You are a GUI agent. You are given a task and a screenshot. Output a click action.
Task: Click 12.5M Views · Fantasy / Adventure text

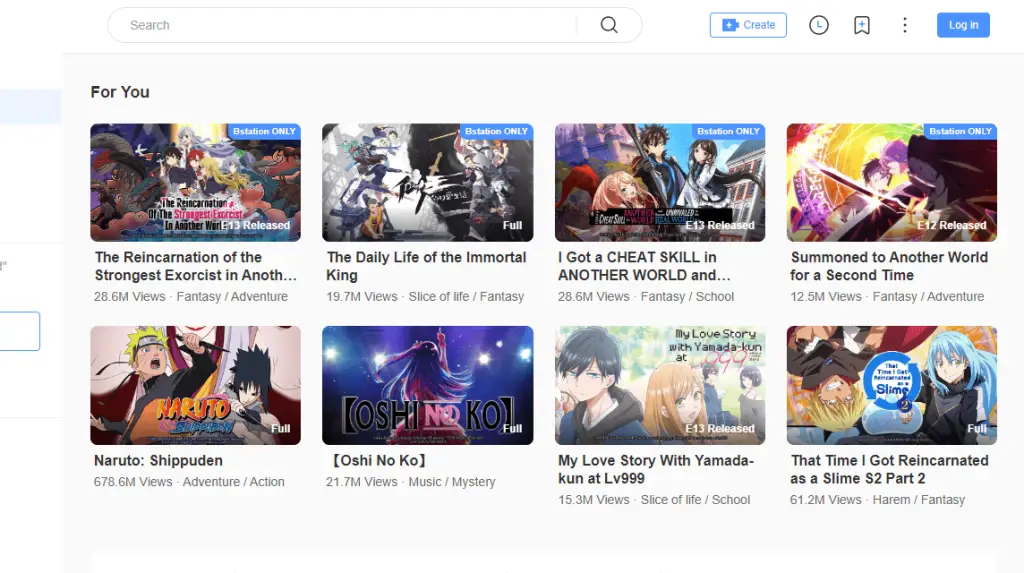click(x=887, y=297)
